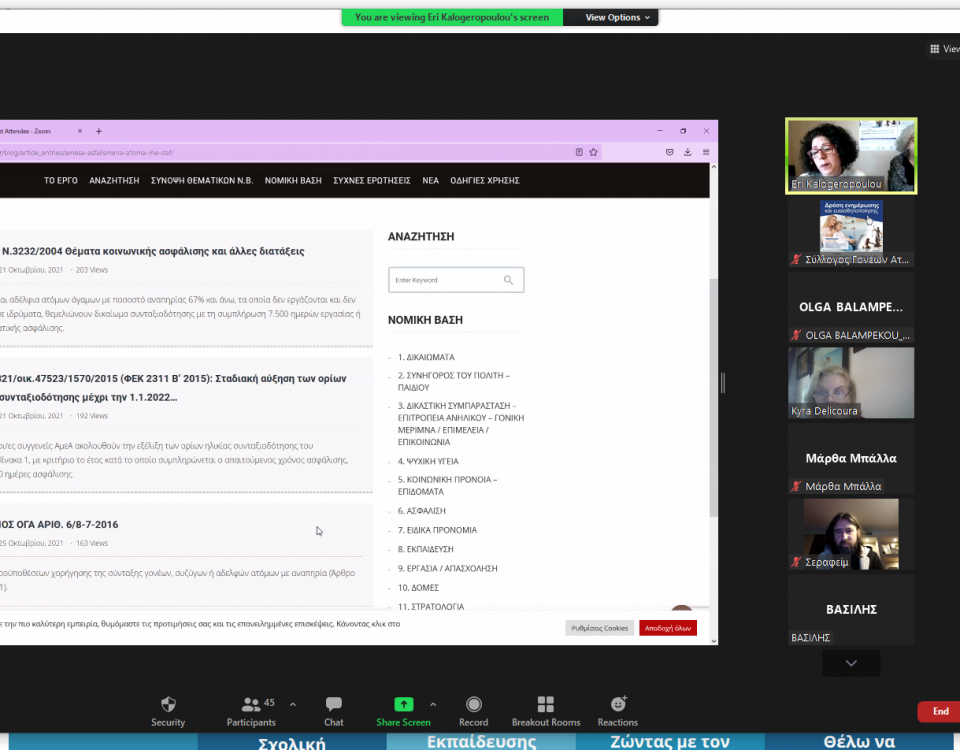
Task: Open category 8. ΕΚΠΑΙΔΕΥΣΗ
Action: click(426, 549)
